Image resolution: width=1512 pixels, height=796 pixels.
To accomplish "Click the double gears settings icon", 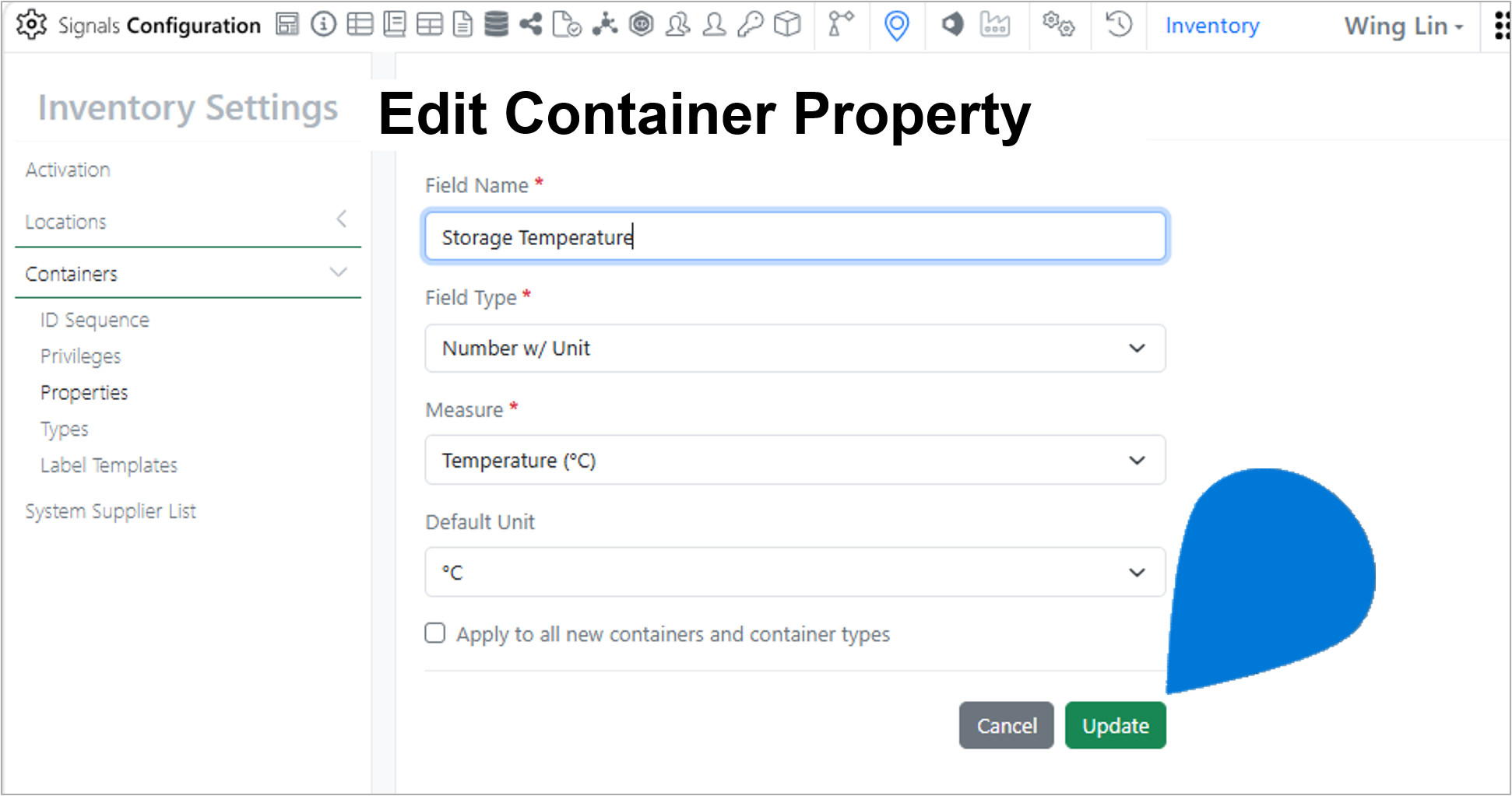I will [1059, 25].
